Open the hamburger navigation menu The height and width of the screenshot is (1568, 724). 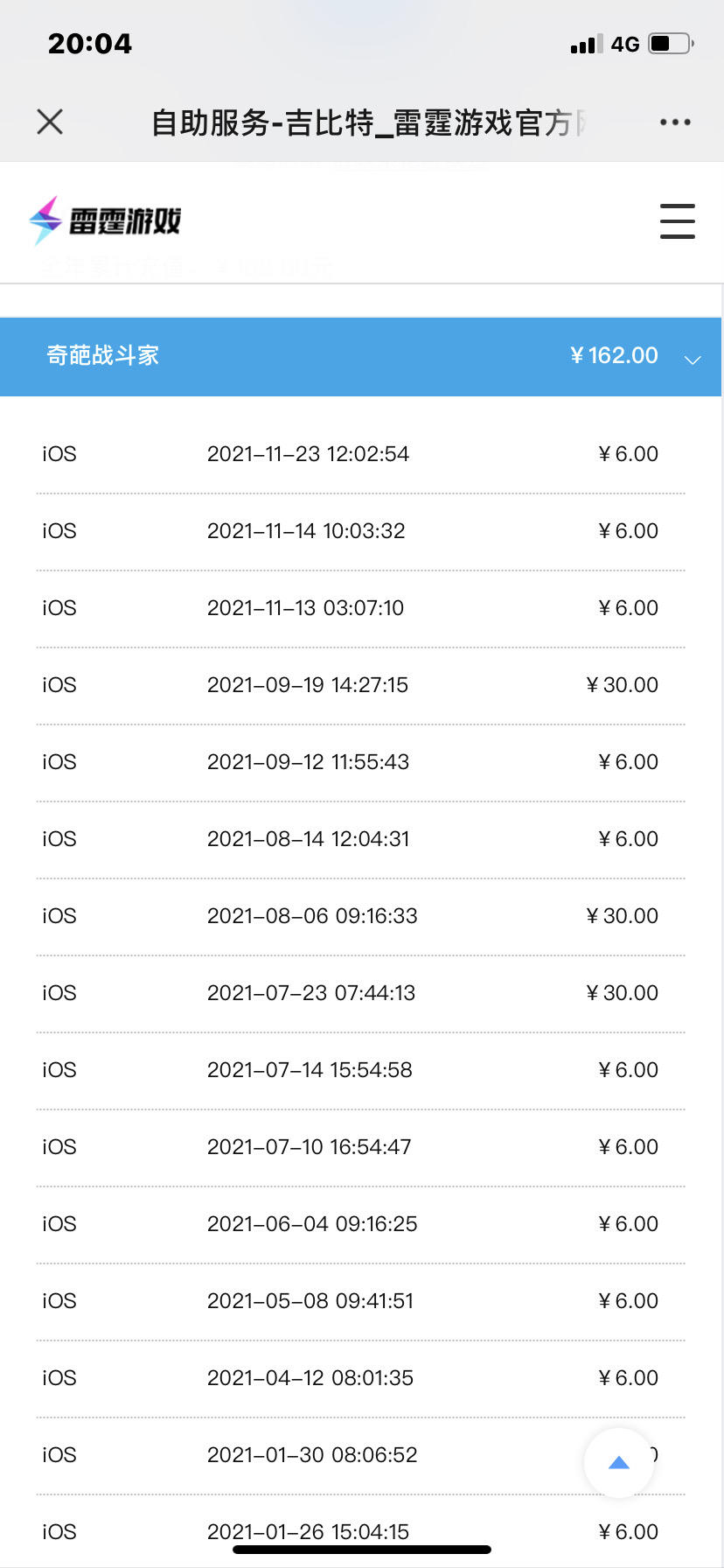677,220
